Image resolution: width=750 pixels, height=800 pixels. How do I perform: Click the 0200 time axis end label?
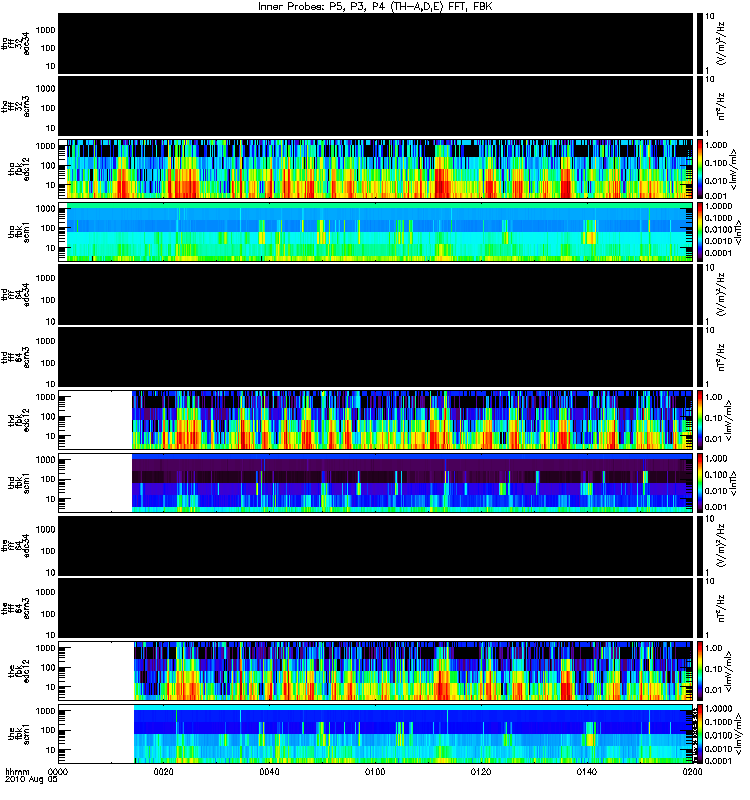[x=692, y=771]
